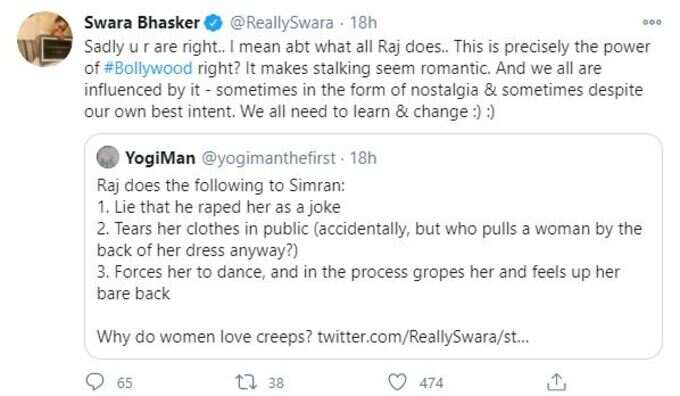The width and height of the screenshot is (680, 396).
Task: Open the quoted YogiMan tweet card
Action: click(373, 246)
